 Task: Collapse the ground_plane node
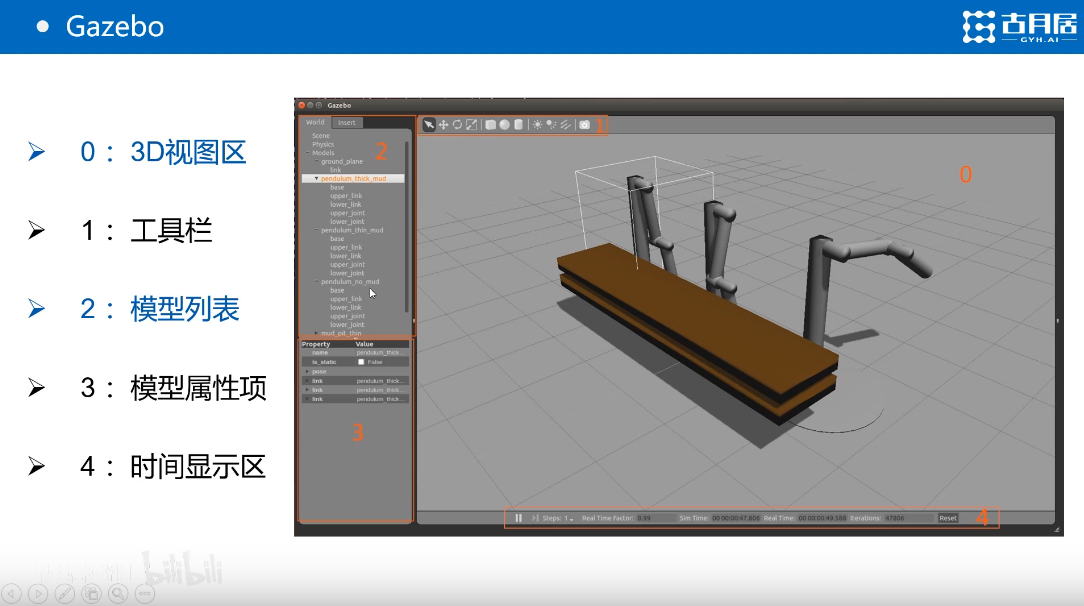tap(317, 161)
